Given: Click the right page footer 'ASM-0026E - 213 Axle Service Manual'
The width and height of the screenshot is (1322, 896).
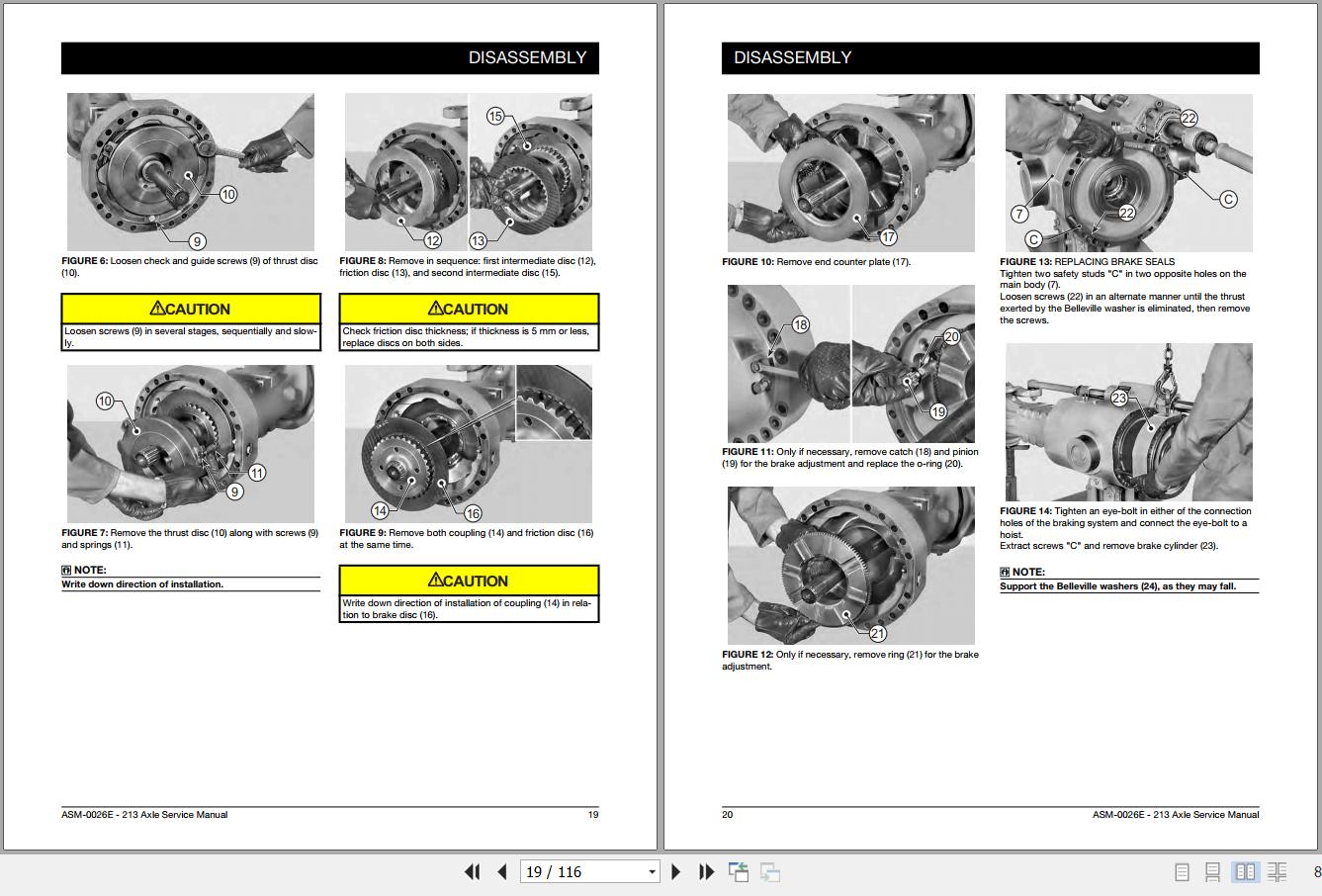Looking at the screenshot, I should tap(1176, 815).
